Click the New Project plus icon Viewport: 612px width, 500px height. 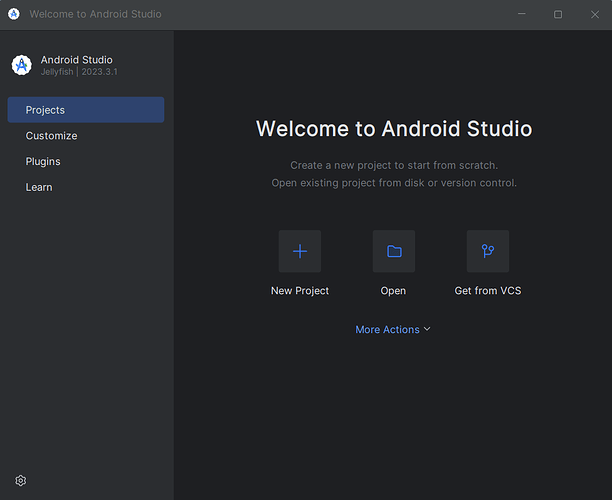pyautogui.click(x=299, y=251)
